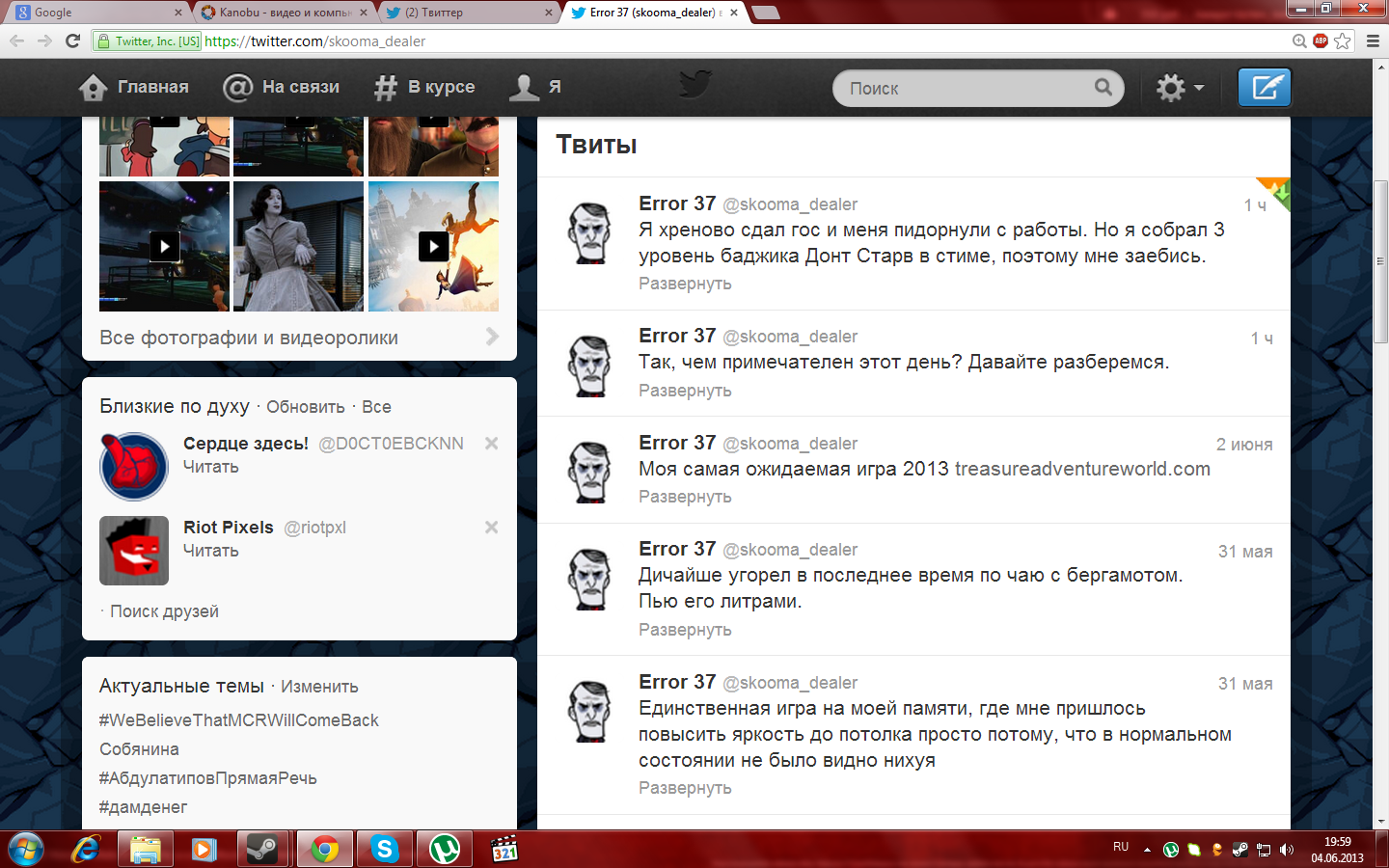Open the #дамденег trending topic
This screenshot has height=868, width=1389.
click(x=144, y=807)
